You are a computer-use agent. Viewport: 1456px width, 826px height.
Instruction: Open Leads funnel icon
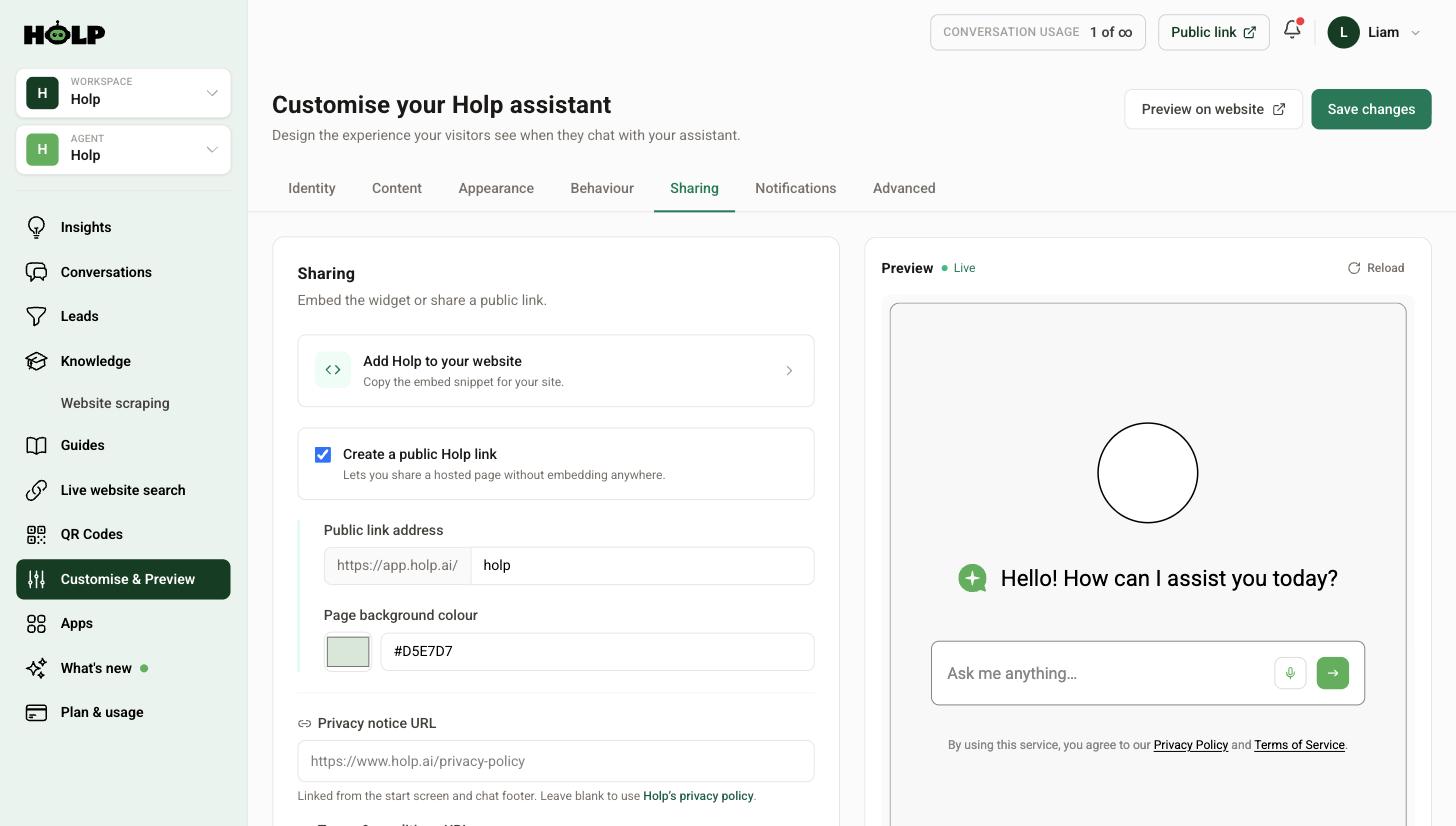36,316
